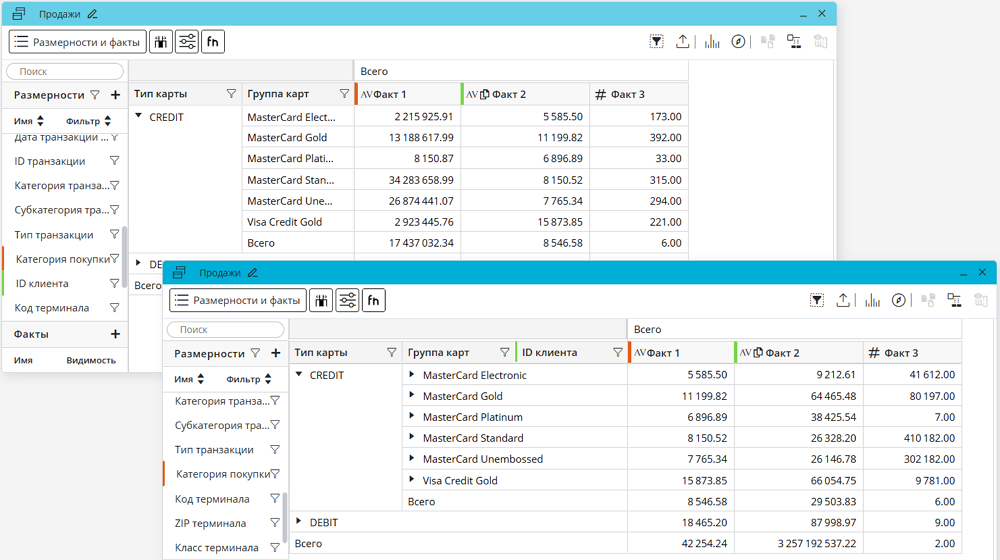Click the compass icon in back window toolbar
This screenshot has height=560, width=1000.
738,42
